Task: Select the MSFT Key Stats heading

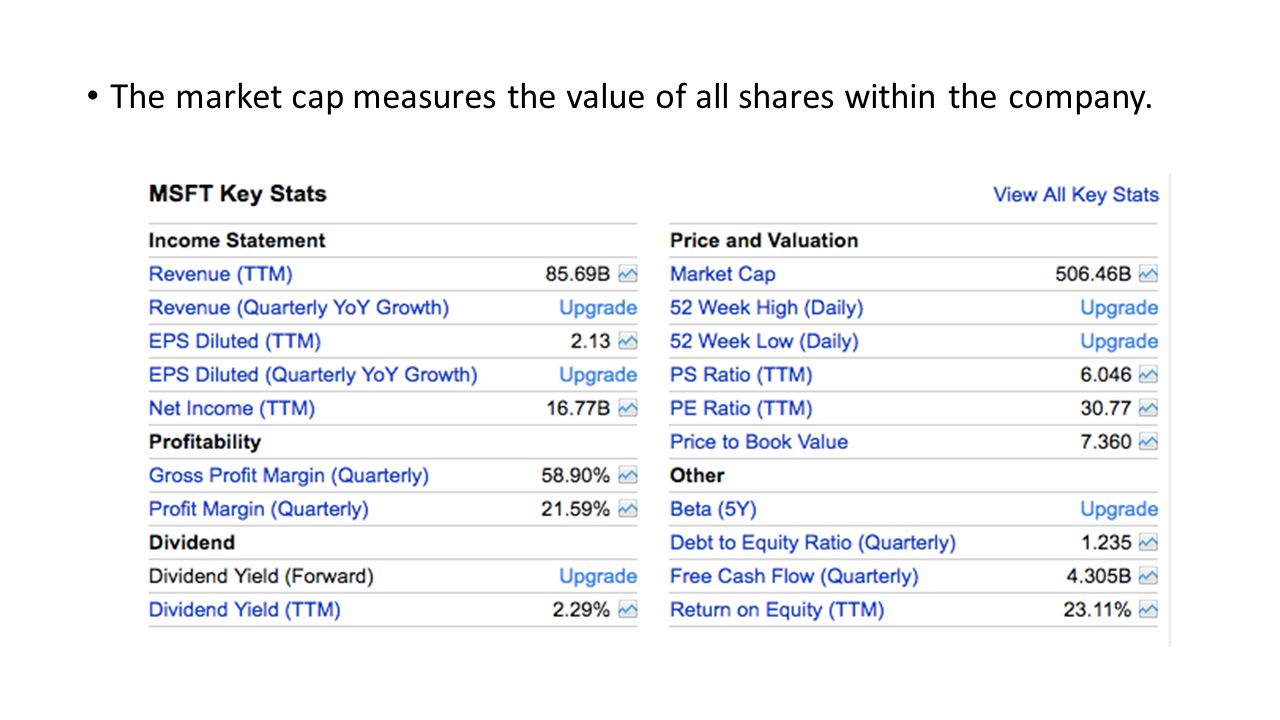Action: (238, 194)
